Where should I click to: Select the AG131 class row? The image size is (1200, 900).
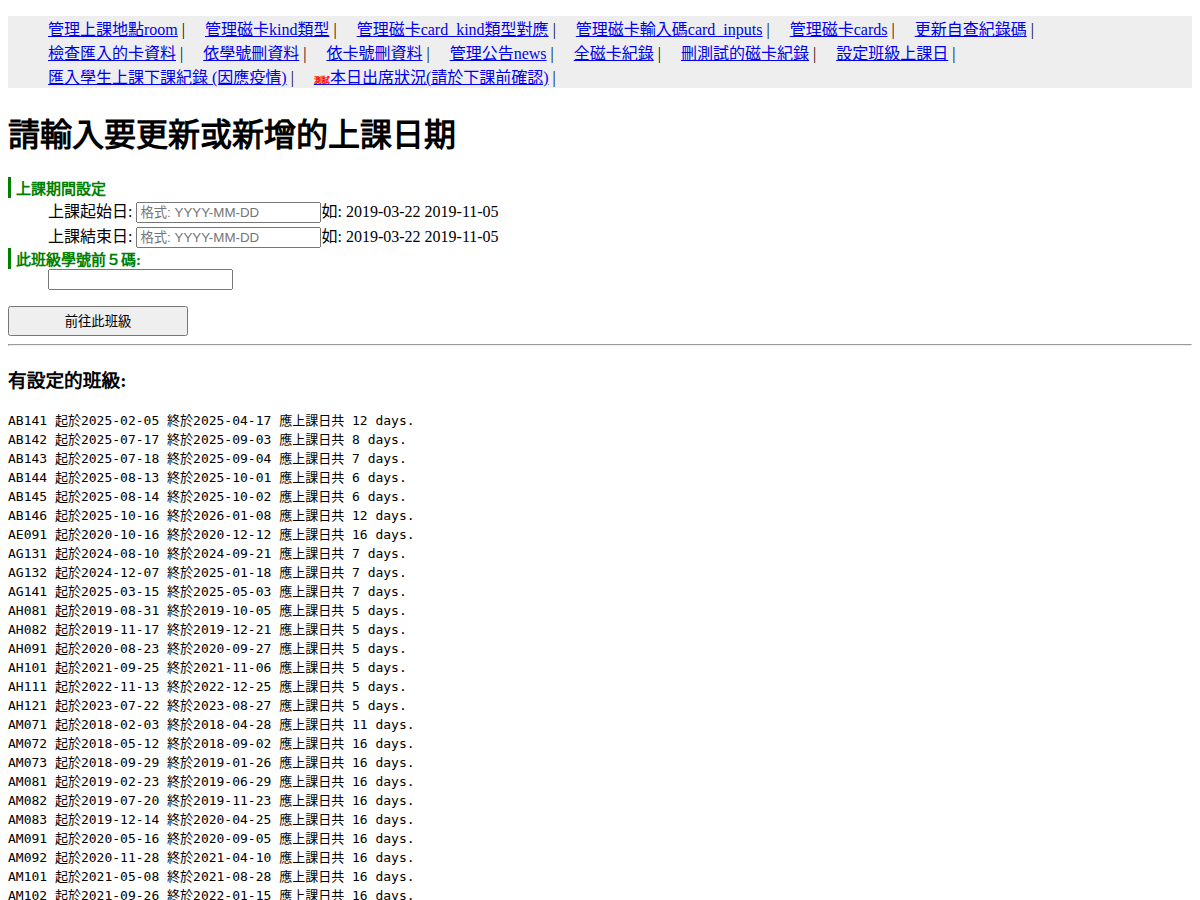tap(207, 554)
